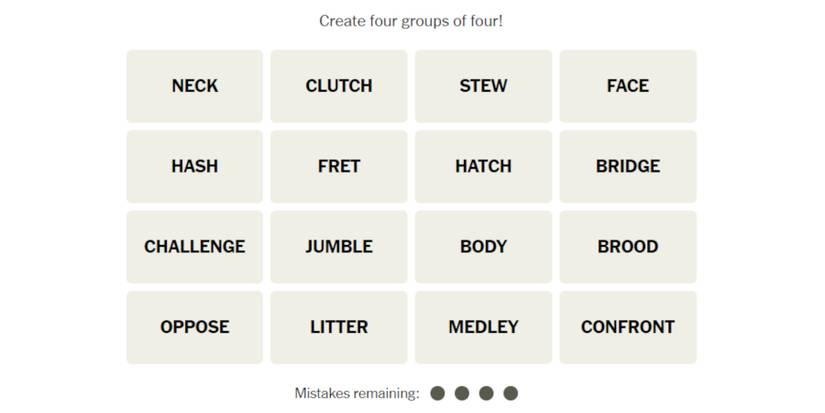
Task: Click the first mistakes remaining dot
Action: (x=437, y=393)
